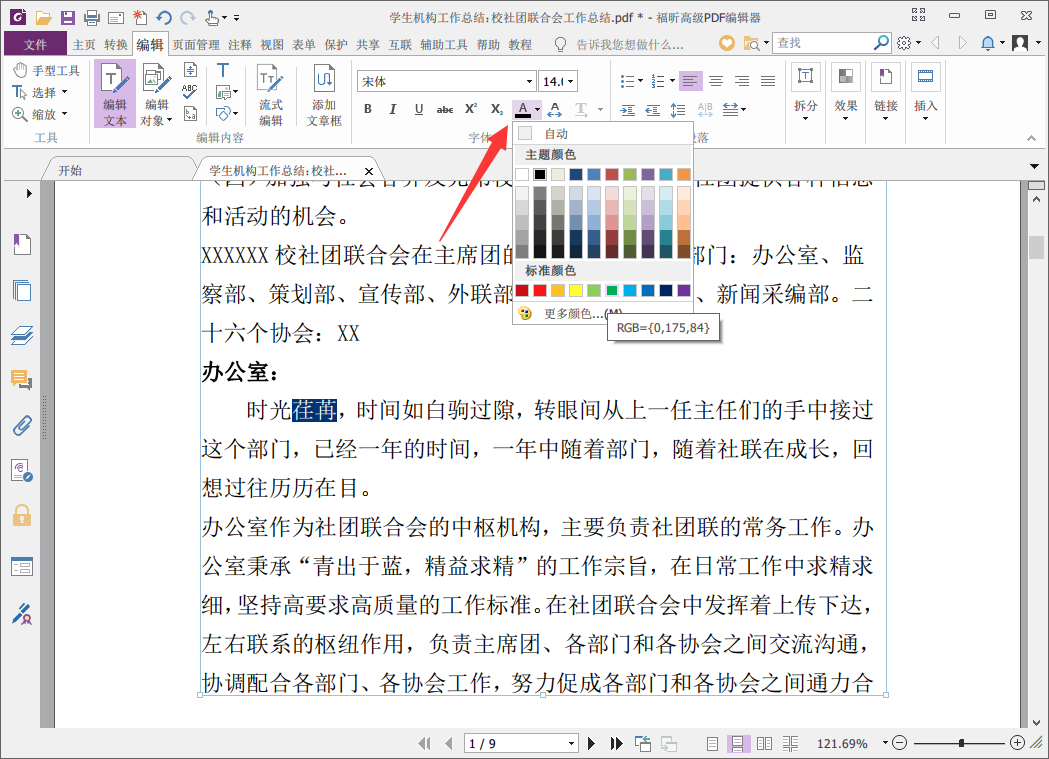Toggle bold formatting

[368, 109]
